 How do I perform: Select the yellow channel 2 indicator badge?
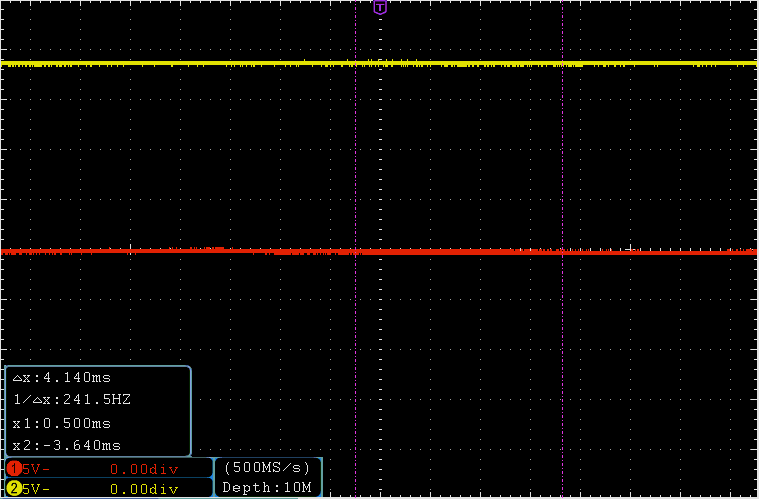(15, 489)
